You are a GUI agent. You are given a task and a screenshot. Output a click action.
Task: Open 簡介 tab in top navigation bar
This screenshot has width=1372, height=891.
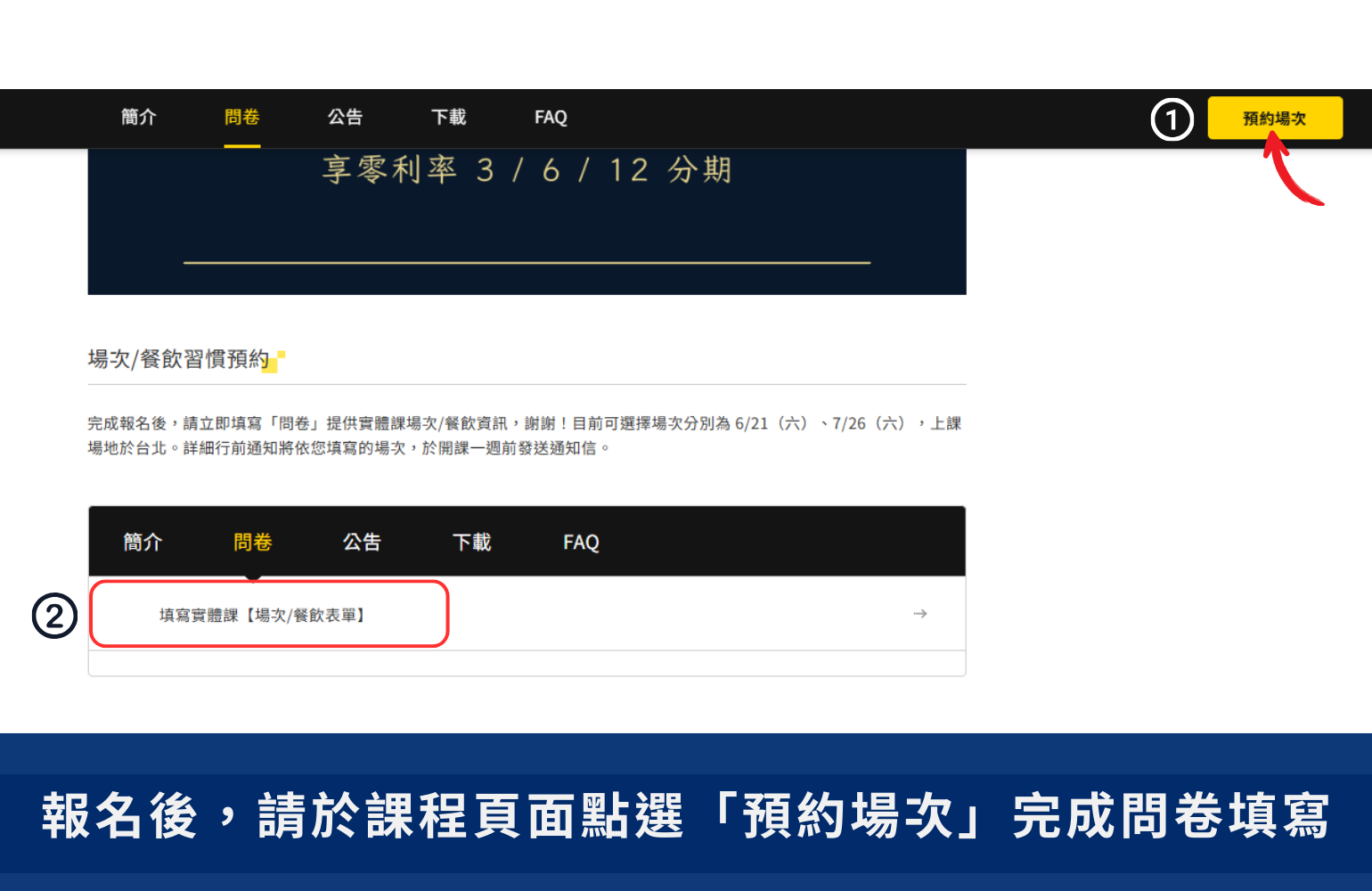(139, 118)
